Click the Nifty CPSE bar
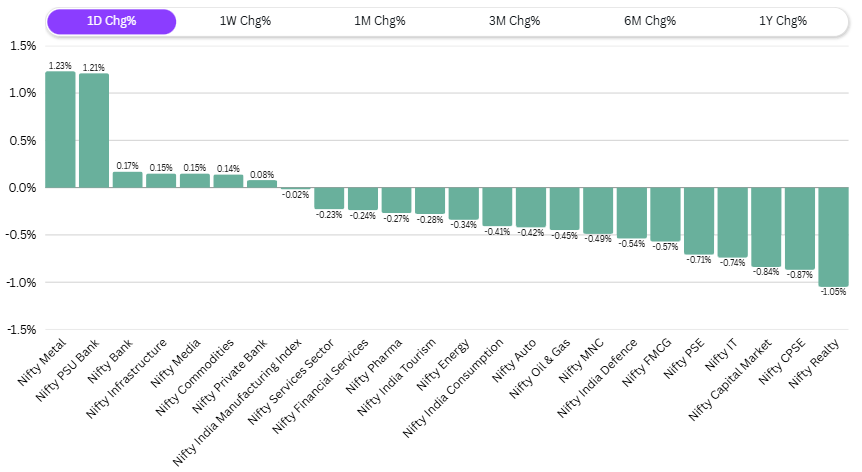This screenshot has width=862, height=472. (x=799, y=228)
